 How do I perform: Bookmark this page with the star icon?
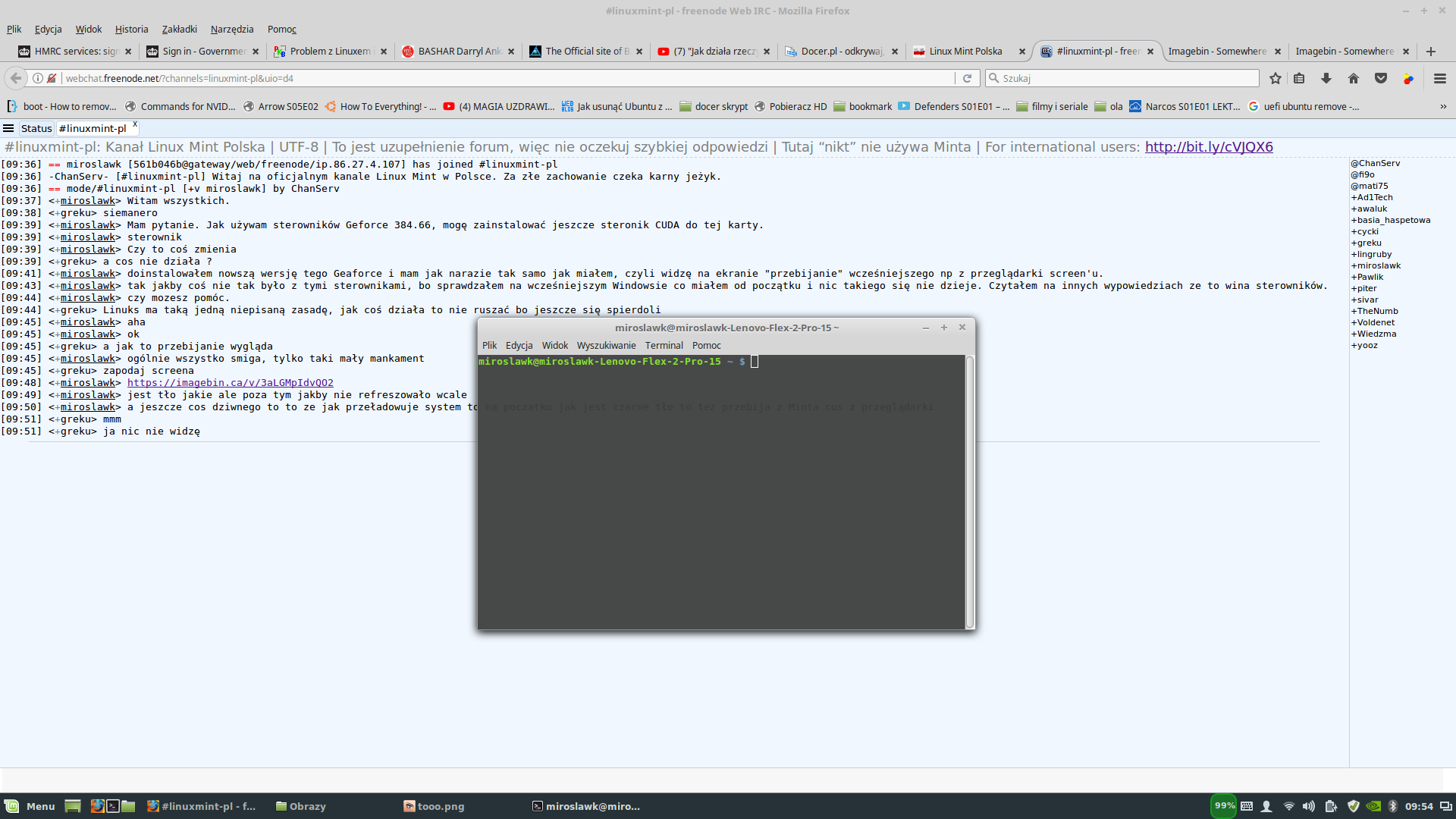click(1276, 78)
